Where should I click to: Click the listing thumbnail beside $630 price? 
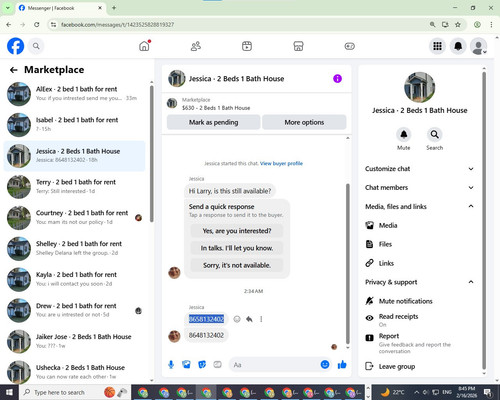(172, 103)
